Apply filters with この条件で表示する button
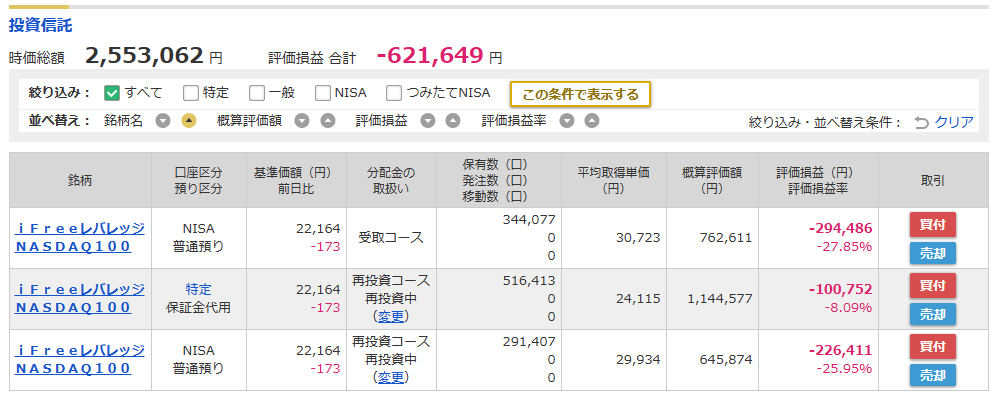The image size is (995, 393). 580,95
